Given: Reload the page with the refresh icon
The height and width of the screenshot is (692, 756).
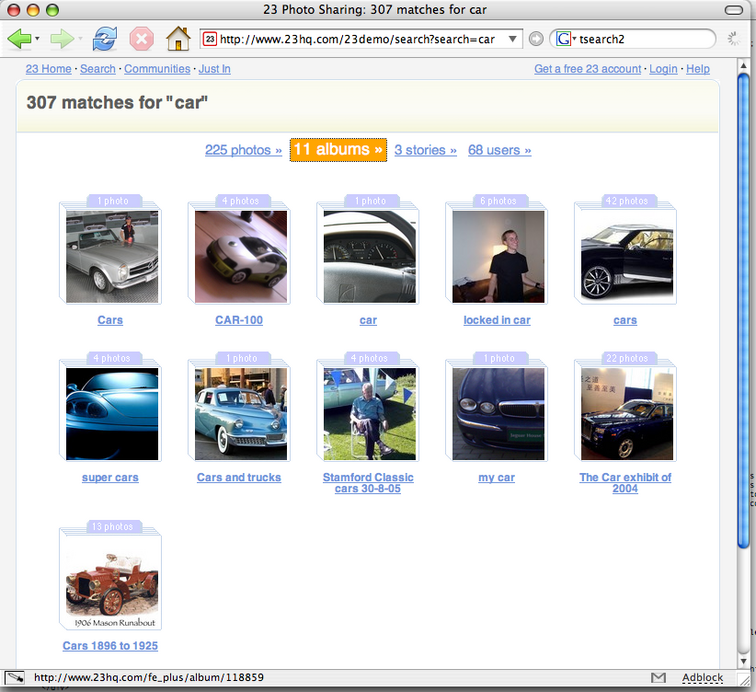Looking at the screenshot, I should (x=104, y=39).
